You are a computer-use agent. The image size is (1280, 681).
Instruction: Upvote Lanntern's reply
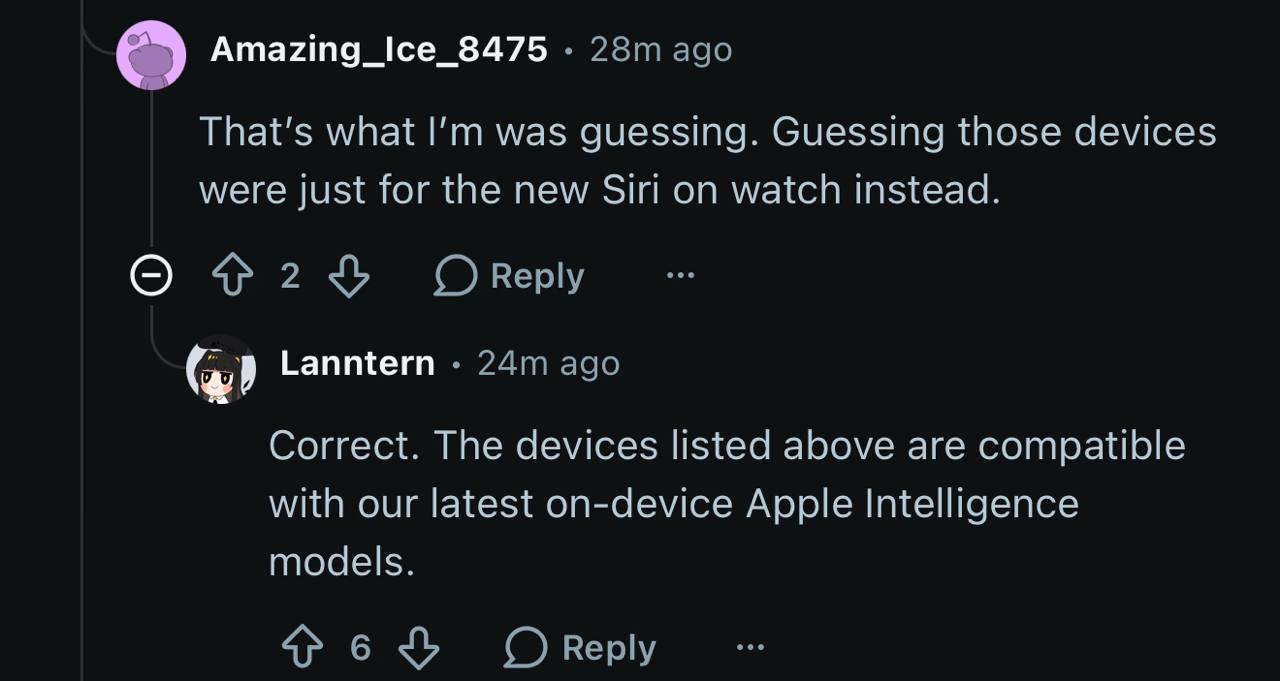tap(304, 648)
